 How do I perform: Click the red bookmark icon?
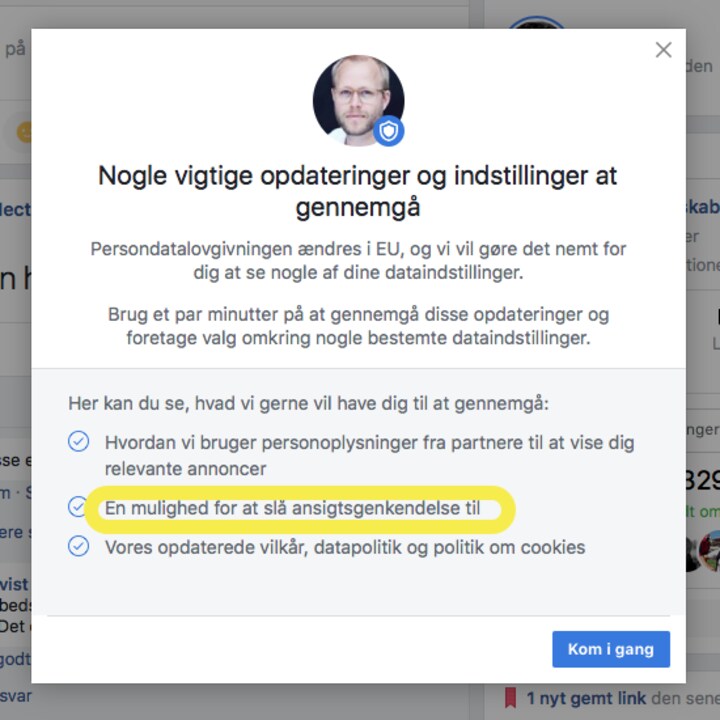point(510,698)
